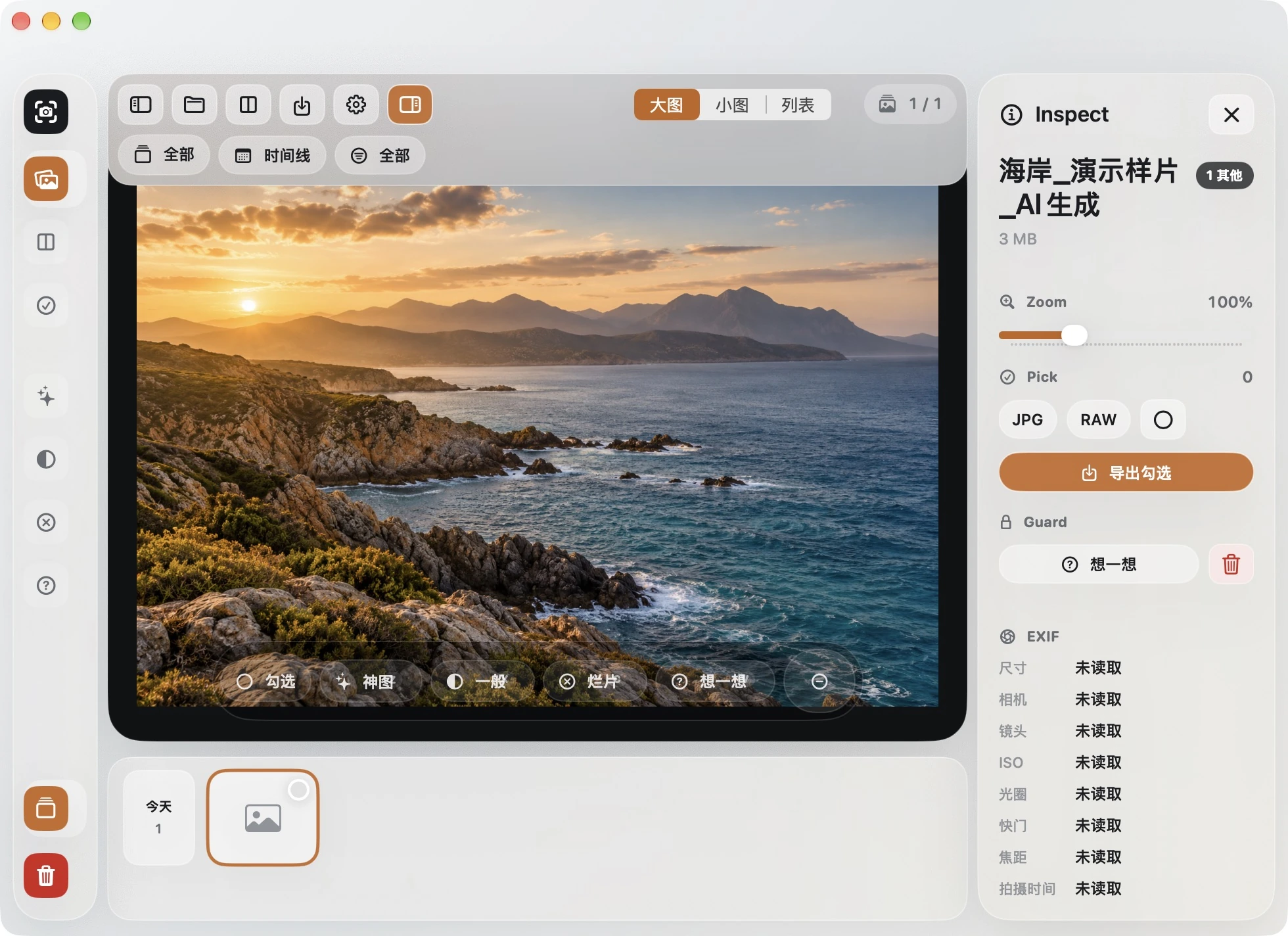Open the orange stack icon in sidebar
This screenshot has width=1288, height=936.
click(x=46, y=808)
